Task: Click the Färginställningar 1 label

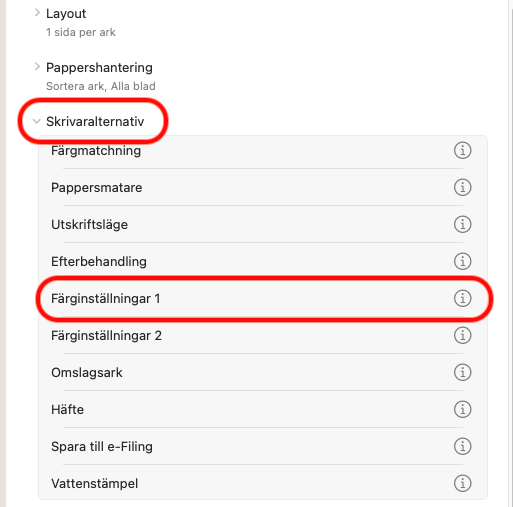Action: coord(106,299)
